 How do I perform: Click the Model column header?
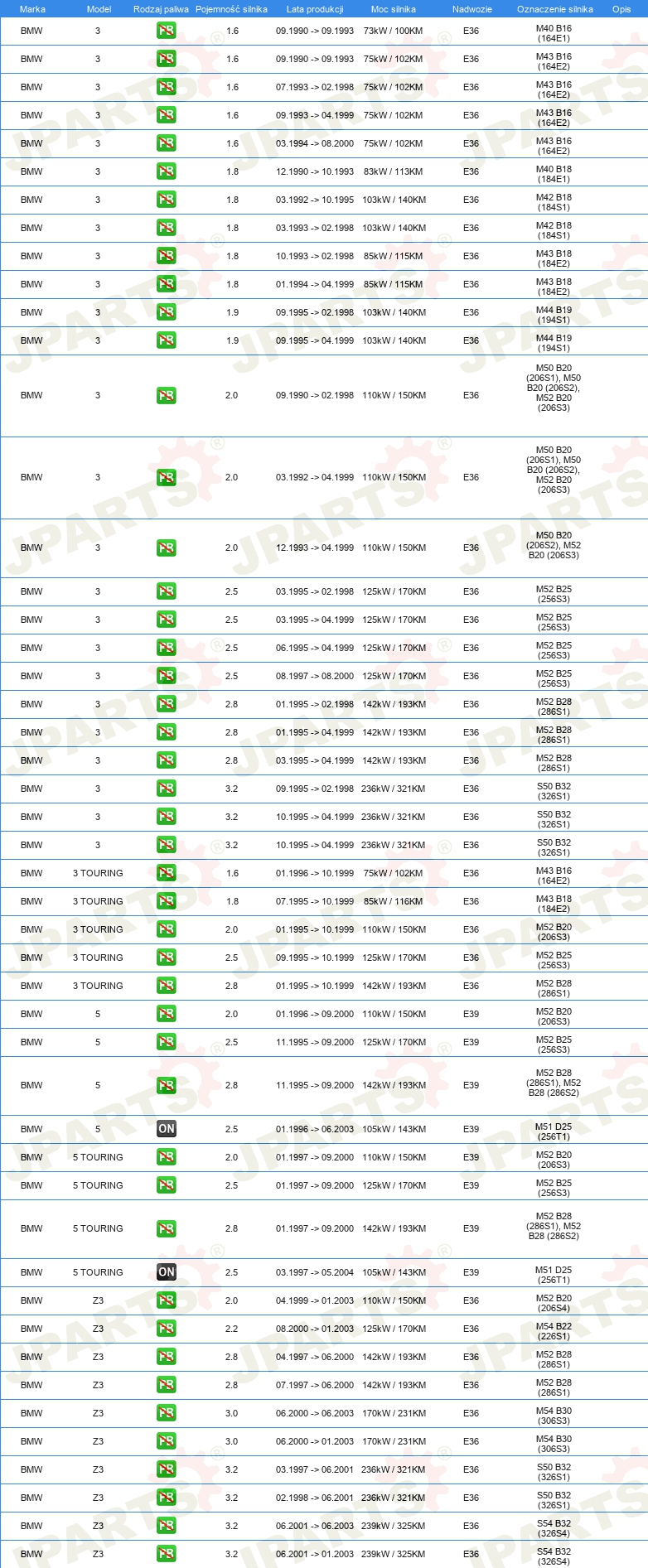click(99, 9)
